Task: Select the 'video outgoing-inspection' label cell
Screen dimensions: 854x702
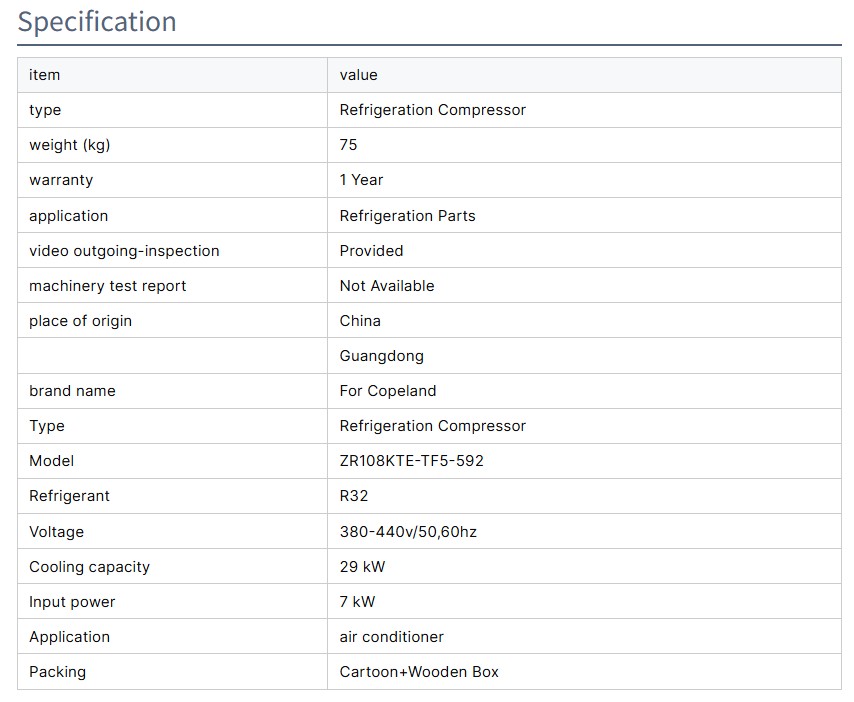Action: (124, 251)
